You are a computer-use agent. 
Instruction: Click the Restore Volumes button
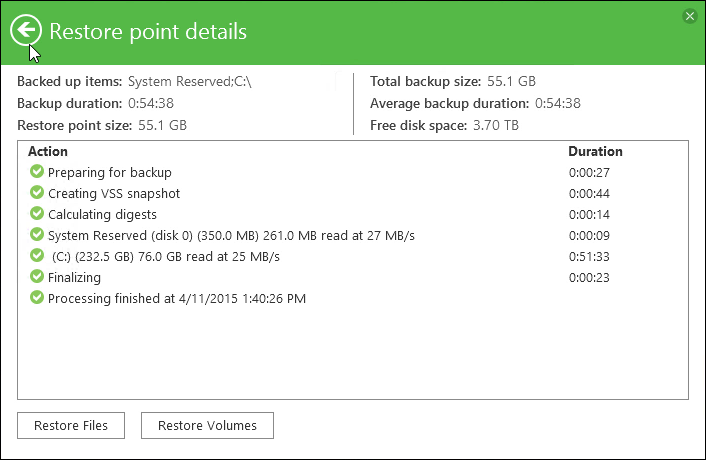click(x=207, y=425)
